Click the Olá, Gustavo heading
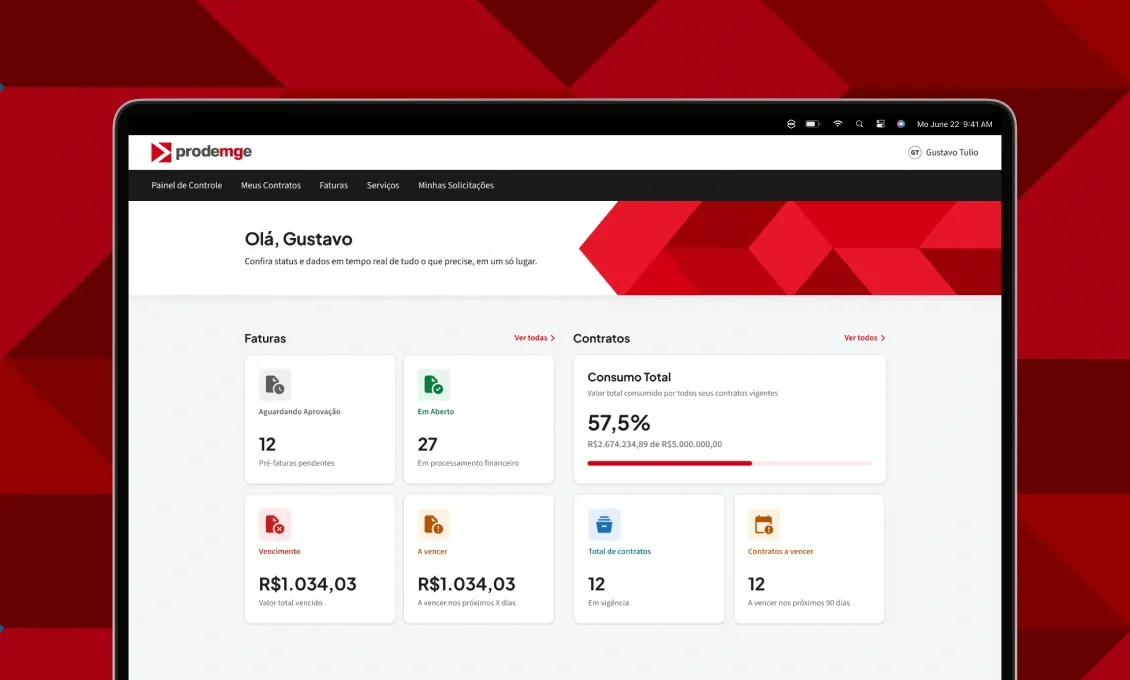Image resolution: width=1130 pixels, height=680 pixels. coord(298,239)
